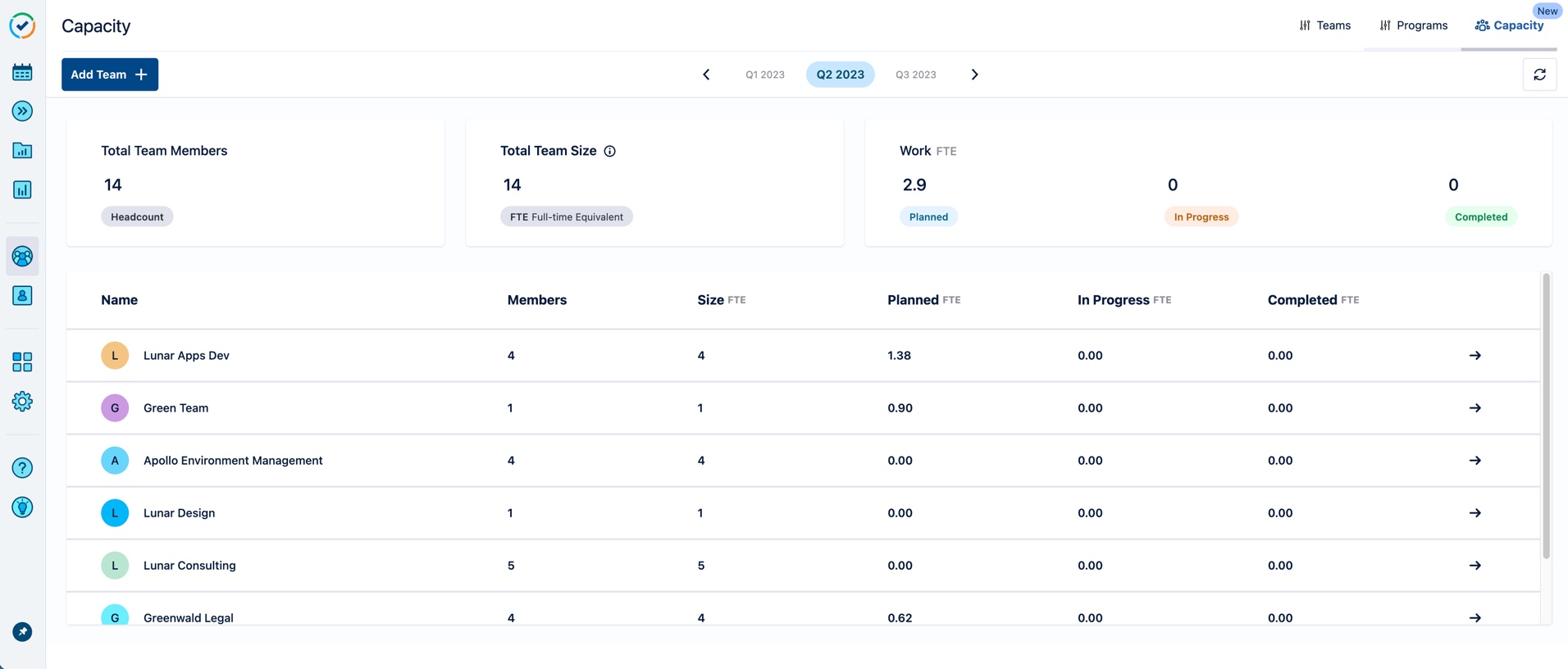Click the Add Team button
The image size is (1568, 669).
click(x=110, y=75)
